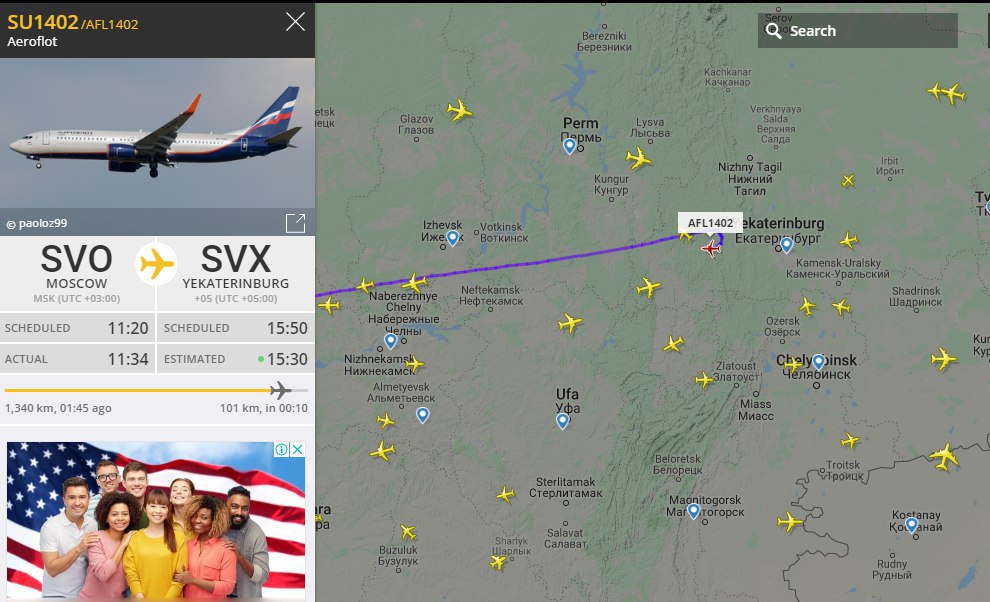The width and height of the screenshot is (990, 602).
Task: Click the Chelyabinsk airport pin marker
Action: coord(818,362)
